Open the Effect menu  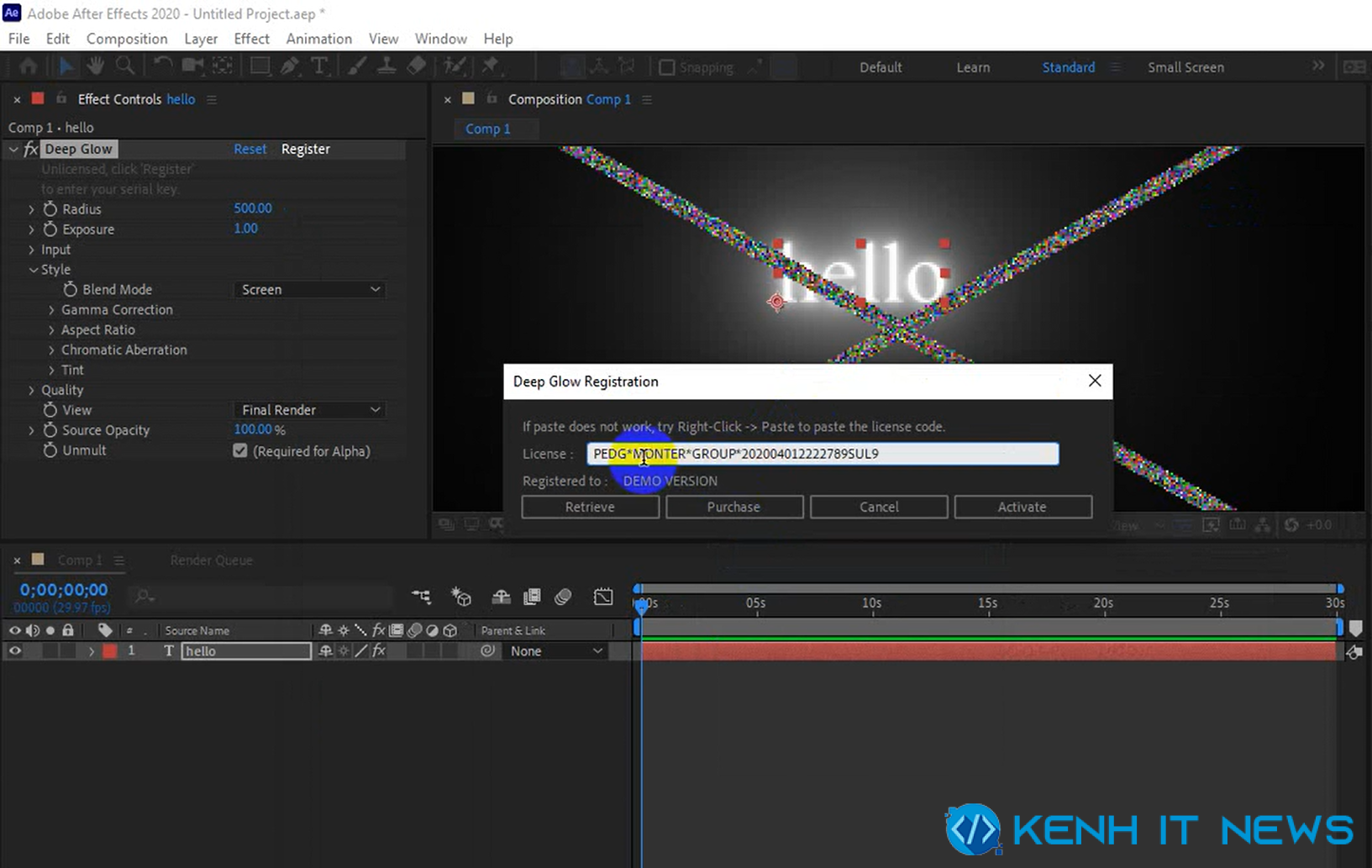point(251,39)
